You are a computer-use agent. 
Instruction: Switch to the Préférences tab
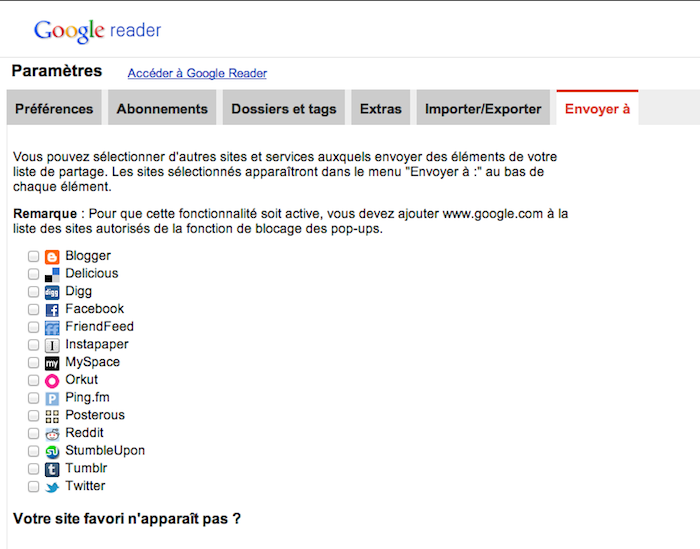coord(54,109)
